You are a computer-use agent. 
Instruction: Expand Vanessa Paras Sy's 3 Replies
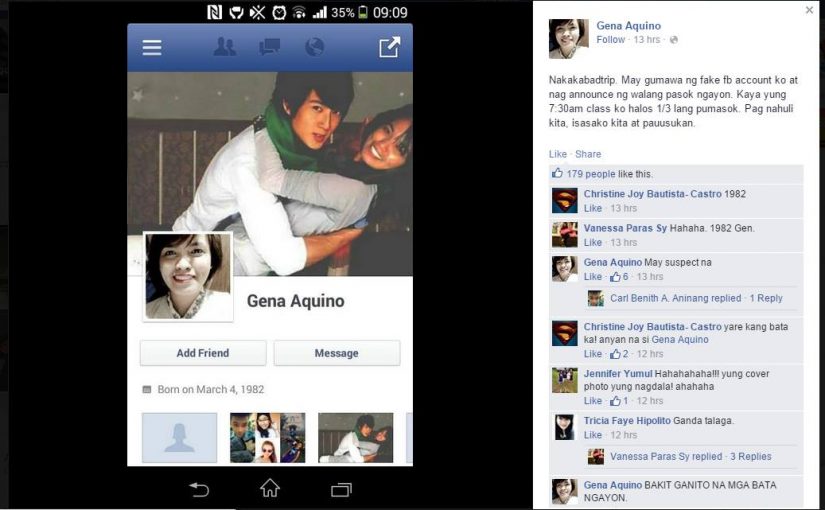[750, 456]
